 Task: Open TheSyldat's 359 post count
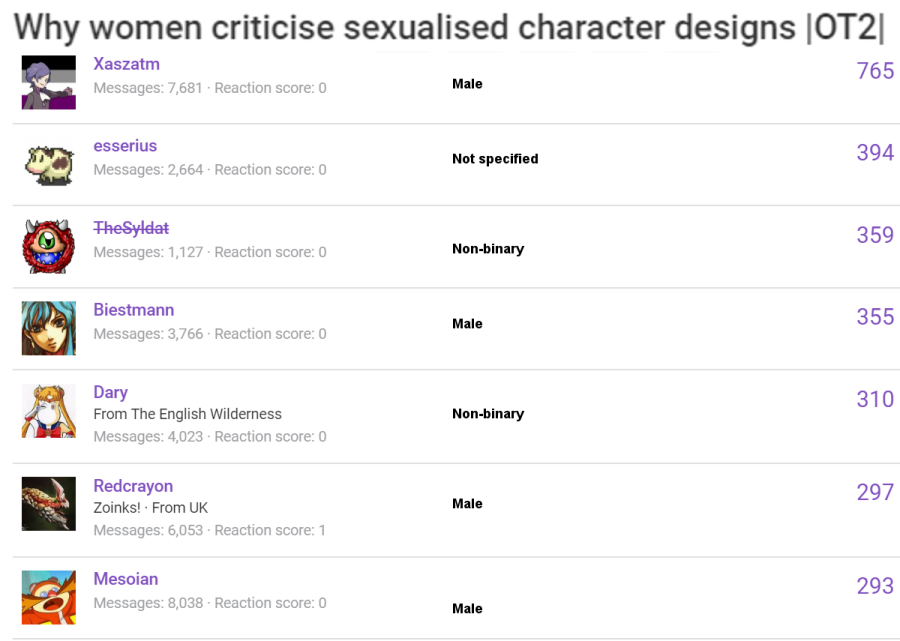point(875,235)
